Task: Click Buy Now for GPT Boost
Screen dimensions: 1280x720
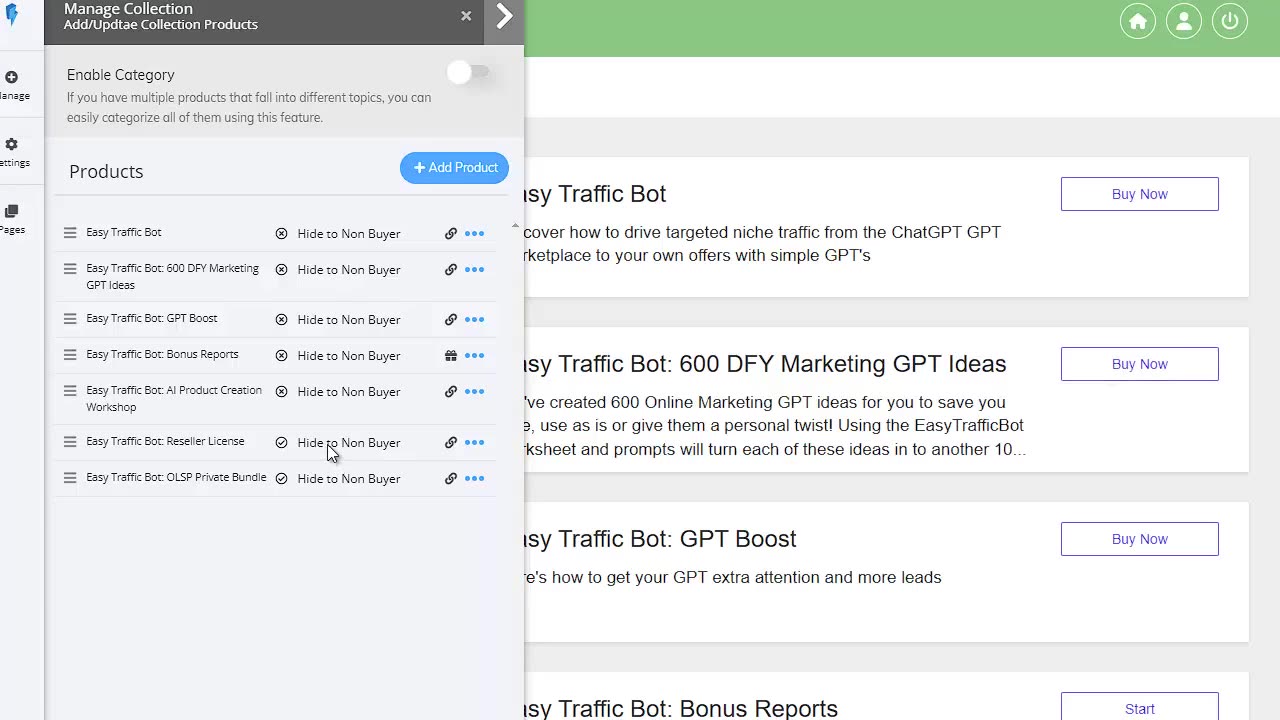Action: (x=1140, y=539)
